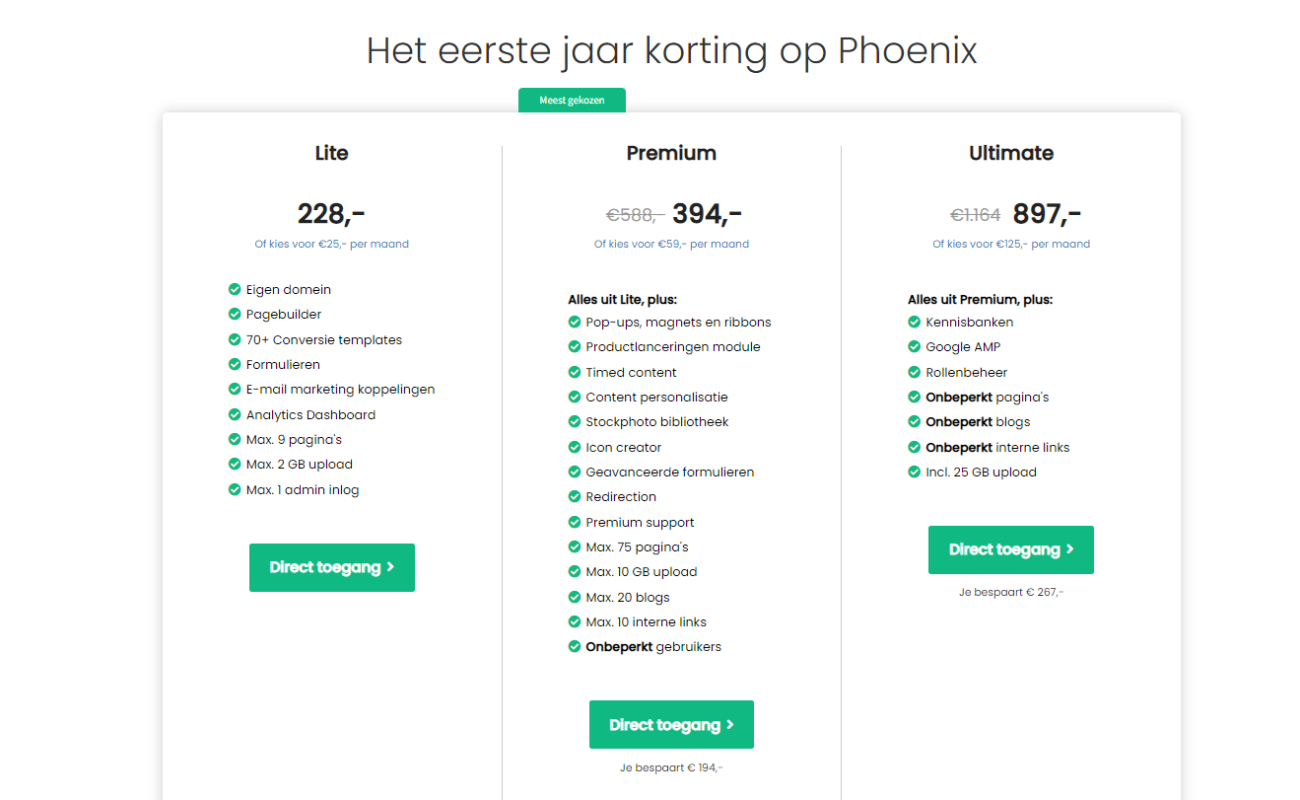Click the Premium plan Direct toegang button
This screenshot has width=1300, height=800.
[x=671, y=724]
